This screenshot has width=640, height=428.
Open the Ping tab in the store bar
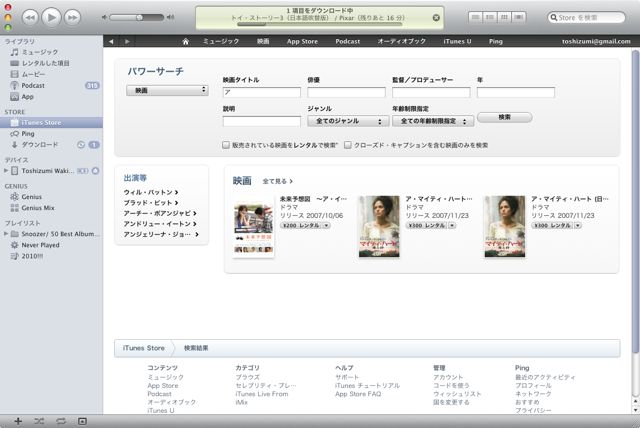(496, 41)
